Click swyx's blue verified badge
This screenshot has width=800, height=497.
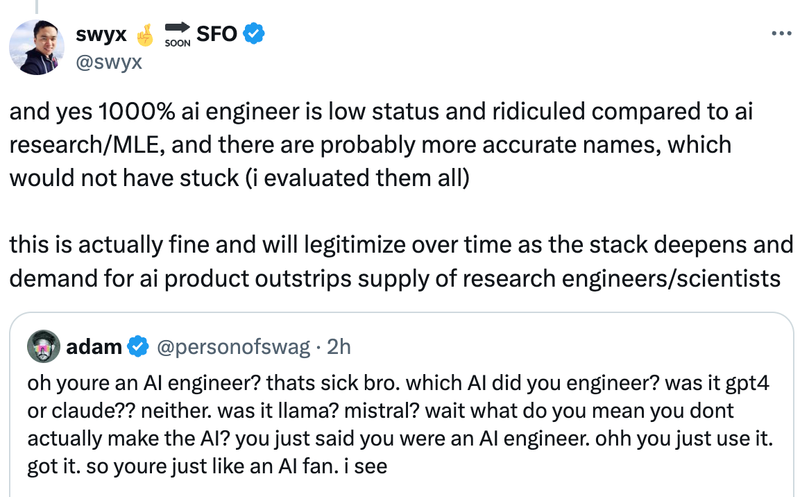pos(254,34)
